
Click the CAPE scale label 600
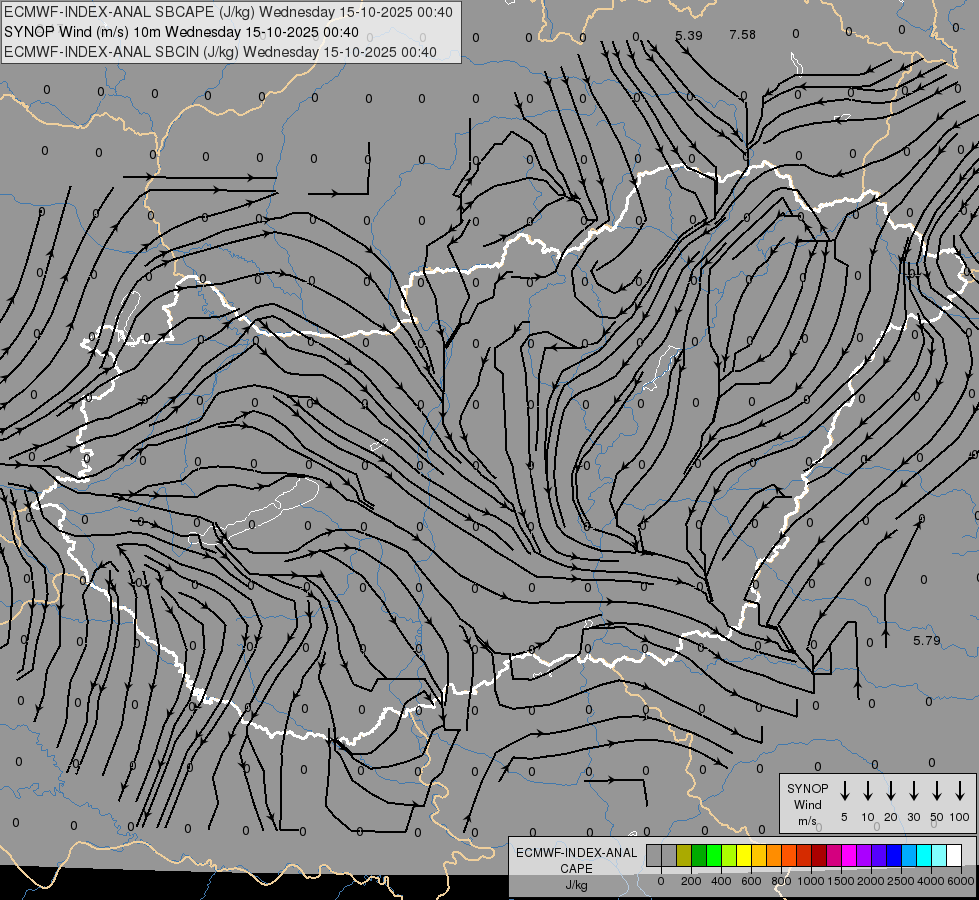coord(751,881)
